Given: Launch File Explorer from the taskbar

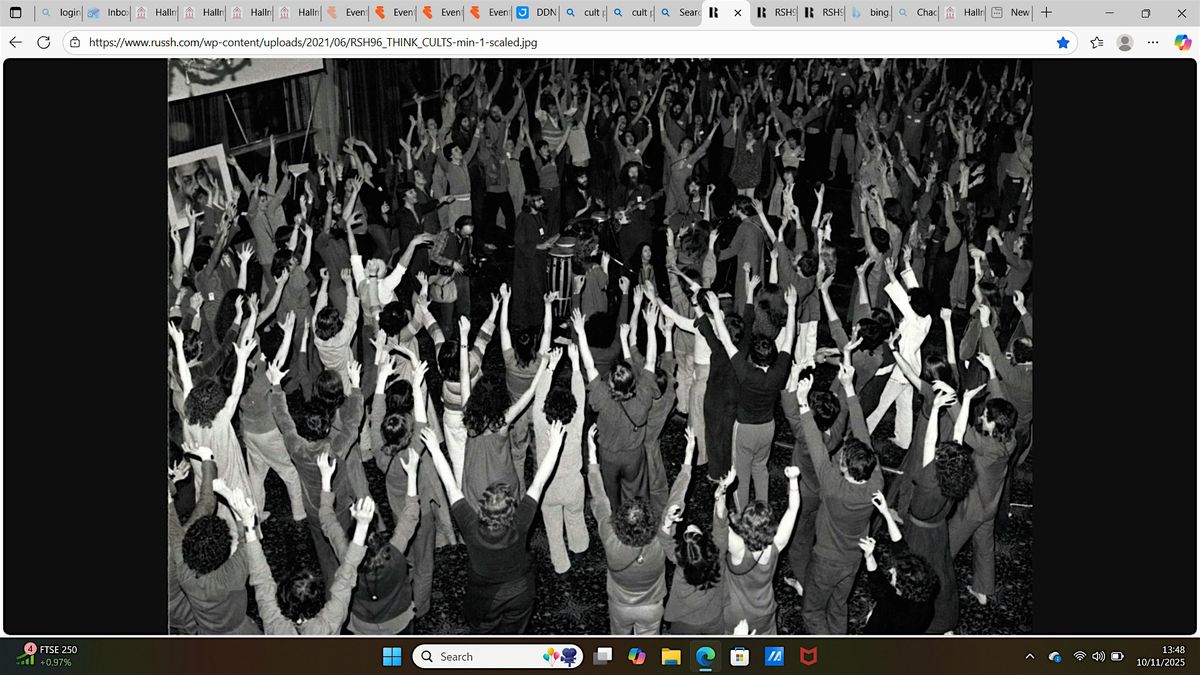Looking at the screenshot, I should point(671,656).
